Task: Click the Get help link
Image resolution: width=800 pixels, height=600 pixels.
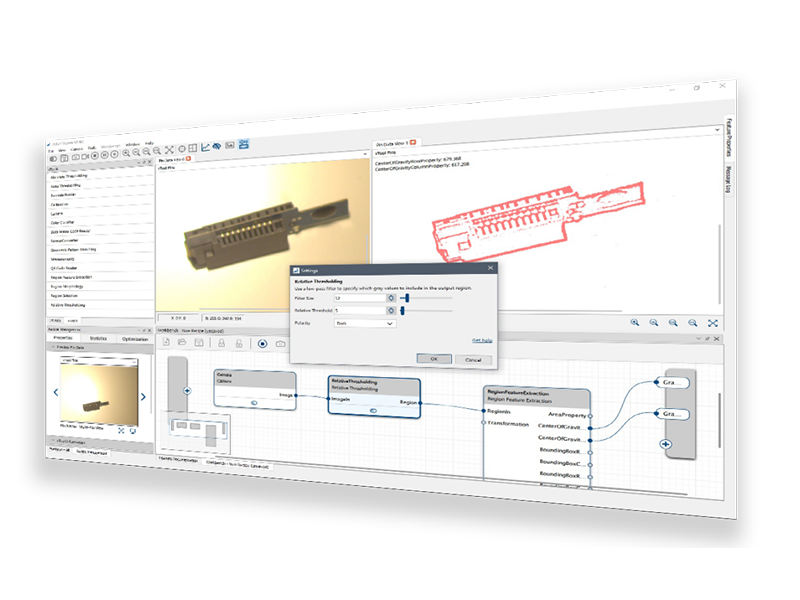Action: [481, 340]
